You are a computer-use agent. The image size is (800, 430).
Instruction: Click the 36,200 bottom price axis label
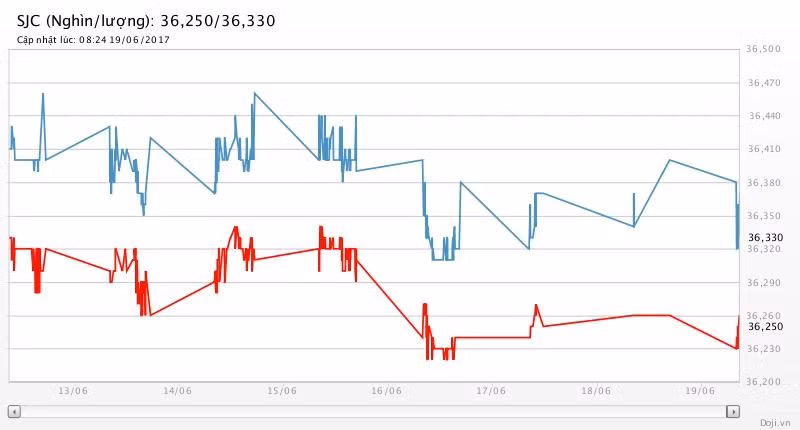(x=764, y=382)
